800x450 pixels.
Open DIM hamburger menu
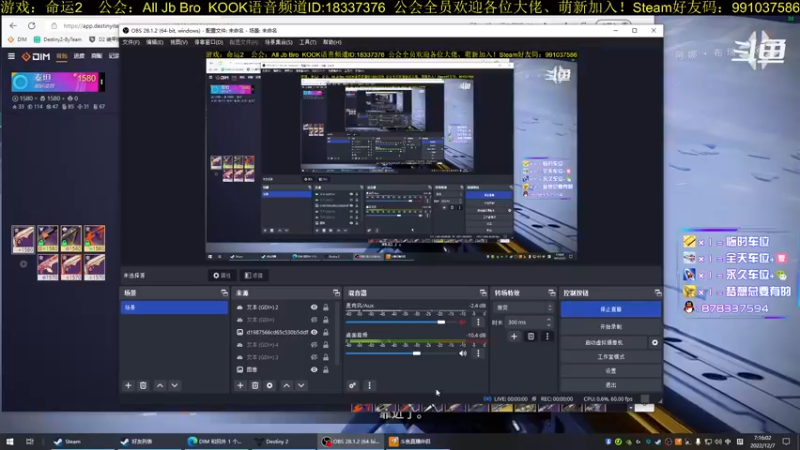pyautogui.click(x=11, y=56)
